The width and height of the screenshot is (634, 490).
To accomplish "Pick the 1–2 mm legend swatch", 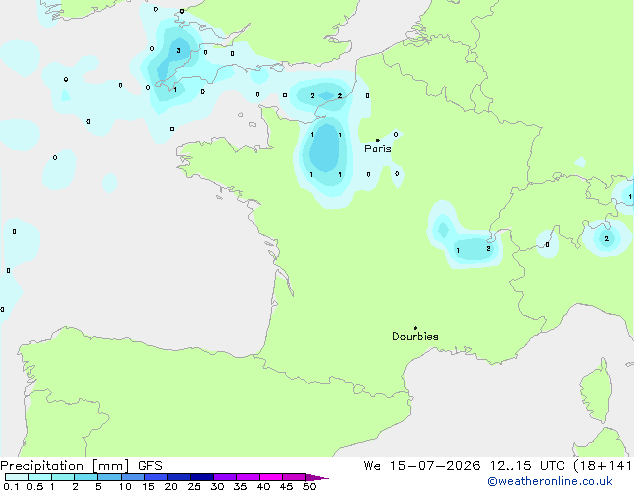I will pos(63,477).
